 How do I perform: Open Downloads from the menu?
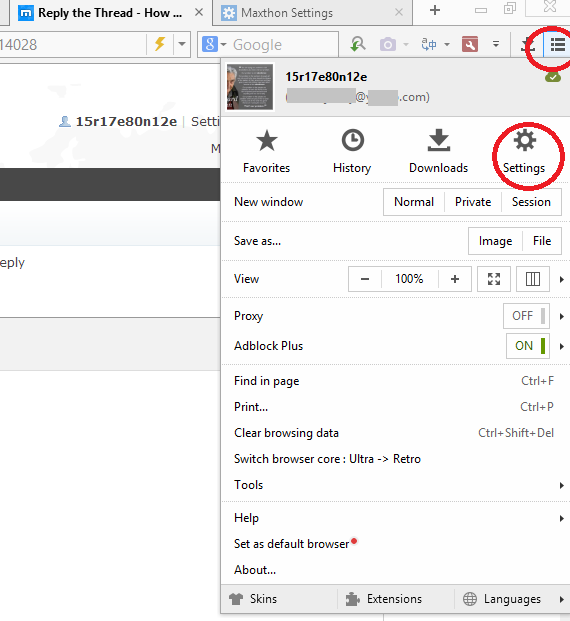(438, 152)
